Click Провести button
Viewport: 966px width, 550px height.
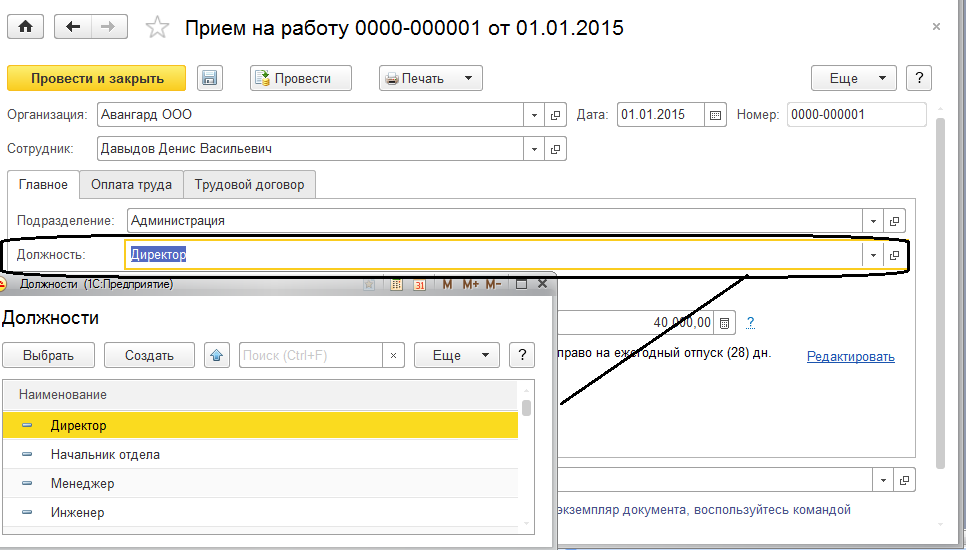pos(301,78)
